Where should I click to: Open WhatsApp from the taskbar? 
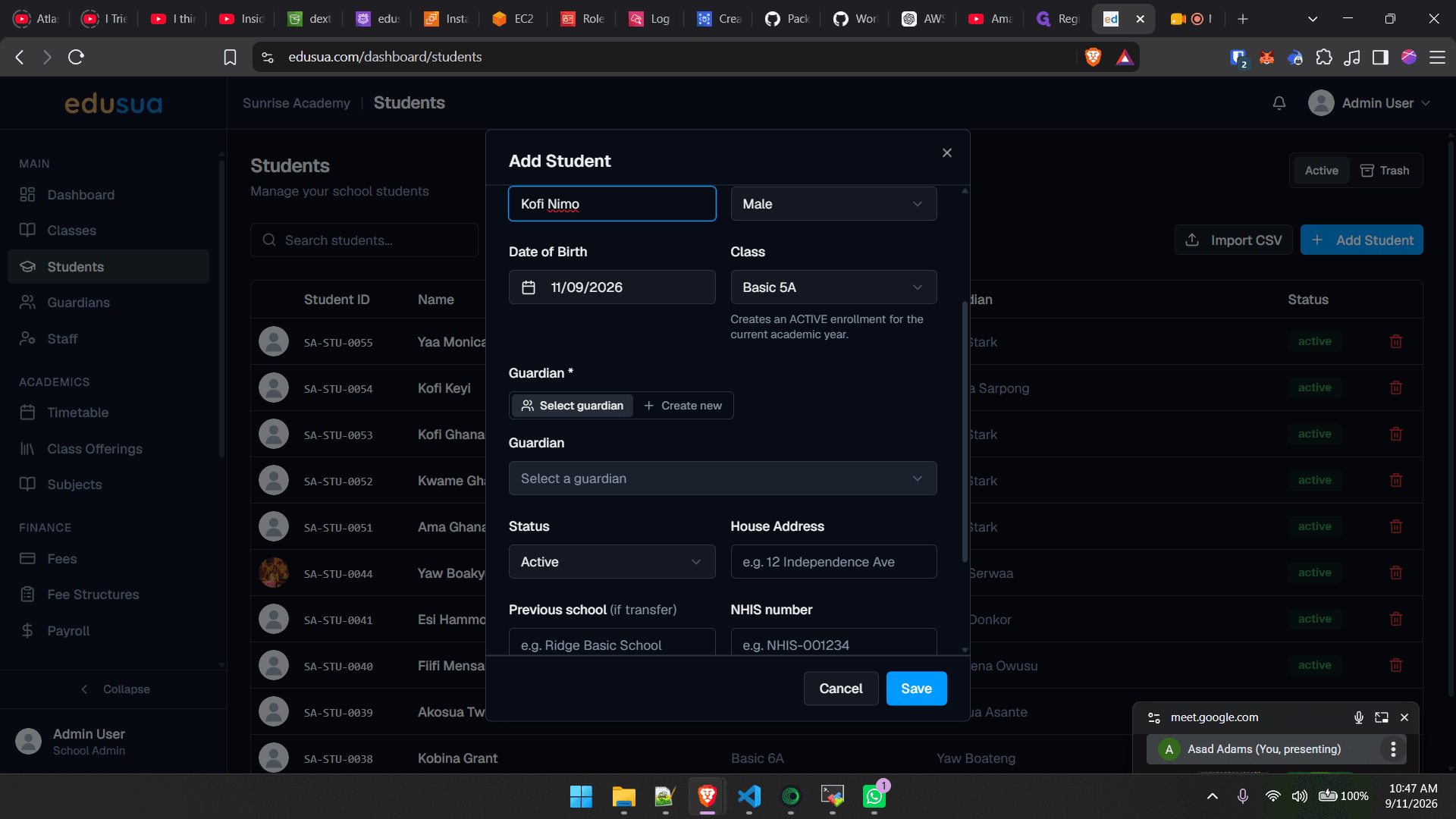pos(874,796)
